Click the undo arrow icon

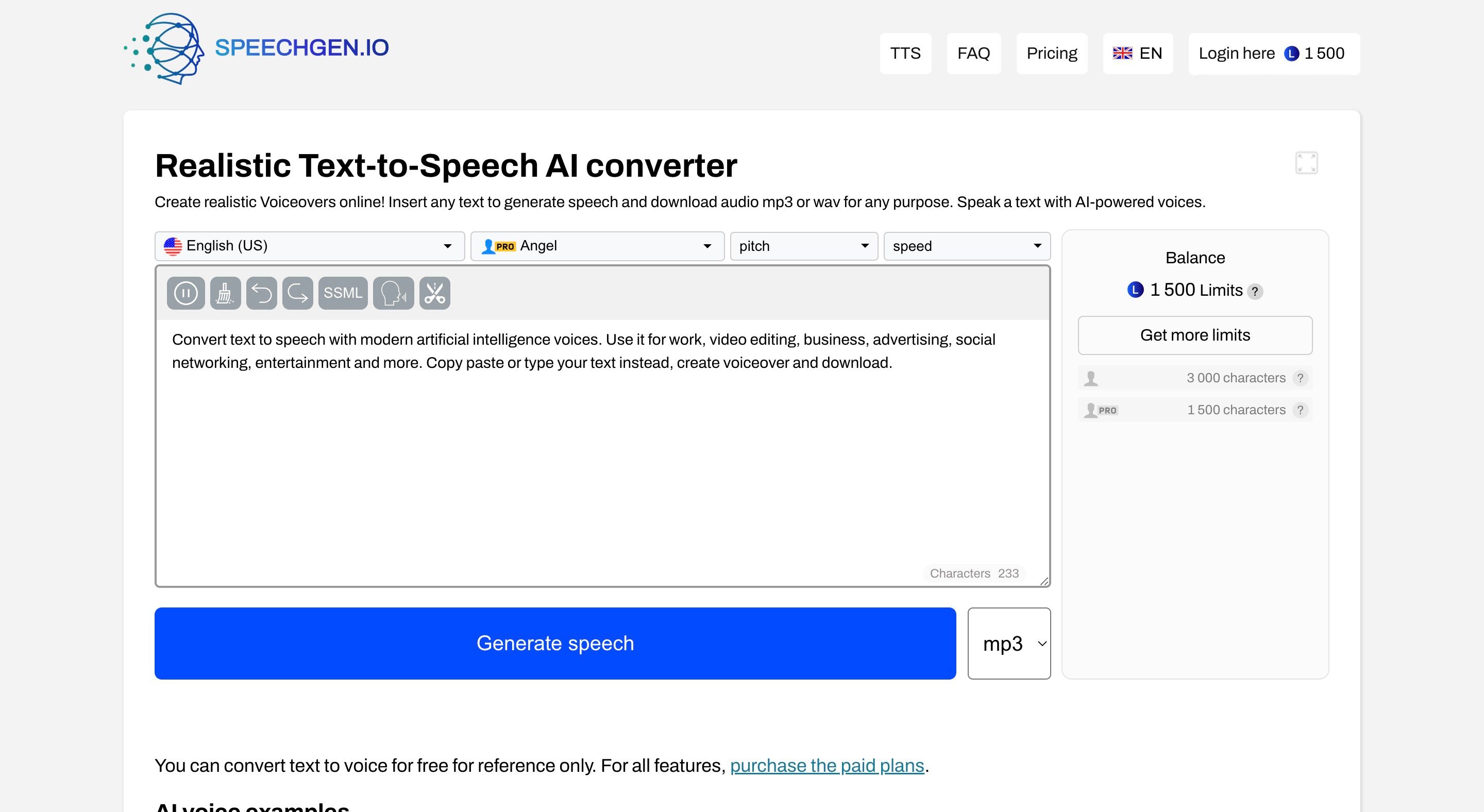point(262,293)
